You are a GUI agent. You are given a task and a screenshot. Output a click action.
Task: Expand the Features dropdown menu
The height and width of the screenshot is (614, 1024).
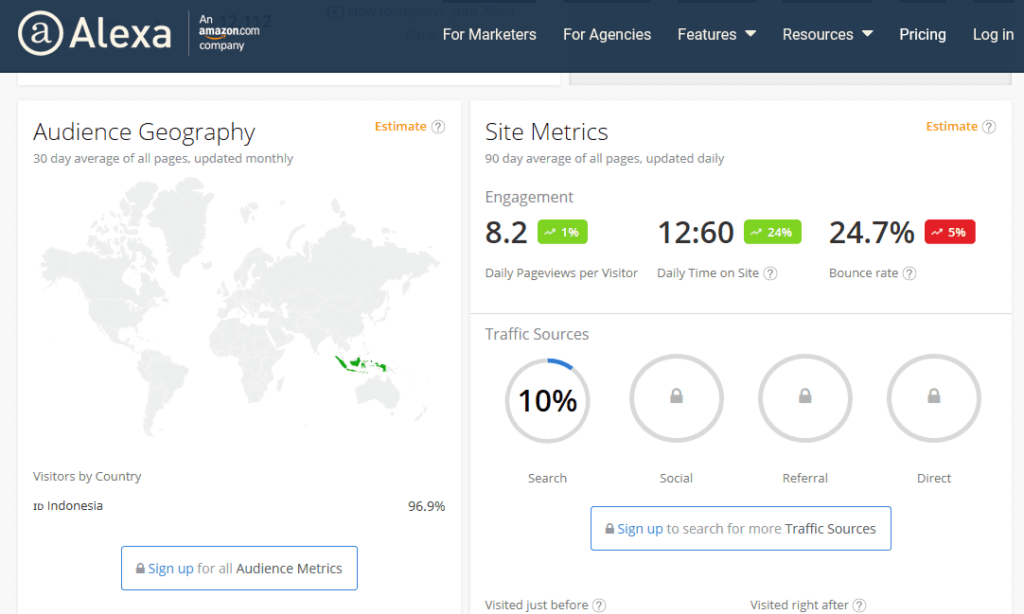point(716,35)
